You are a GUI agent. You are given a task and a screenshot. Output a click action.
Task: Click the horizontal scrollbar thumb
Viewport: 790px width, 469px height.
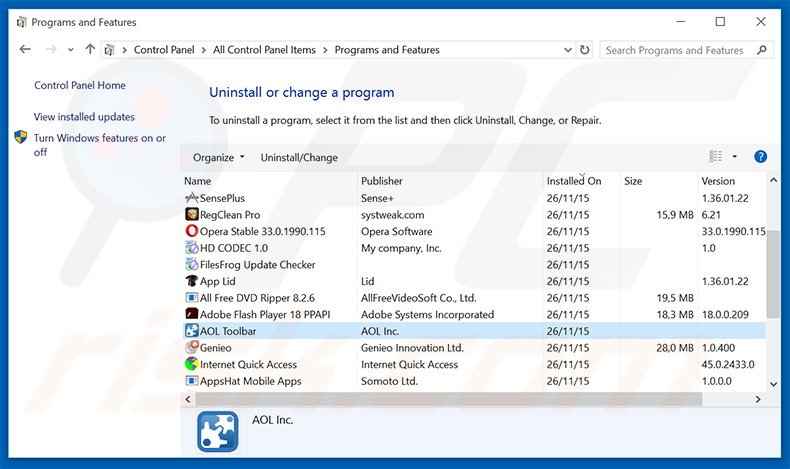[x=448, y=399]
